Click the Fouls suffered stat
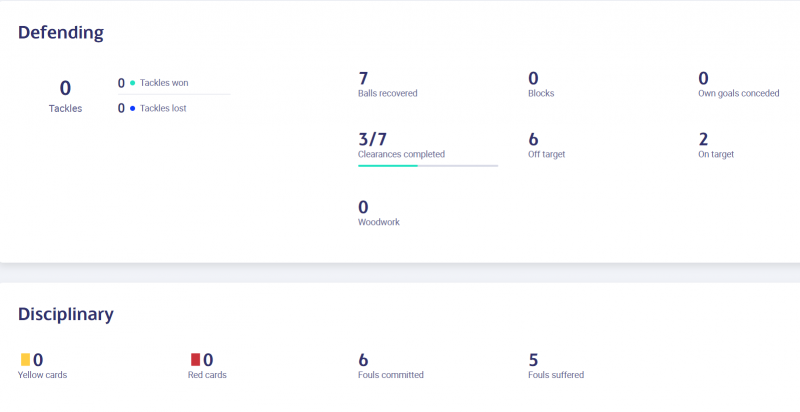This screenshot has width=800, height=412. tap(555, 366)
